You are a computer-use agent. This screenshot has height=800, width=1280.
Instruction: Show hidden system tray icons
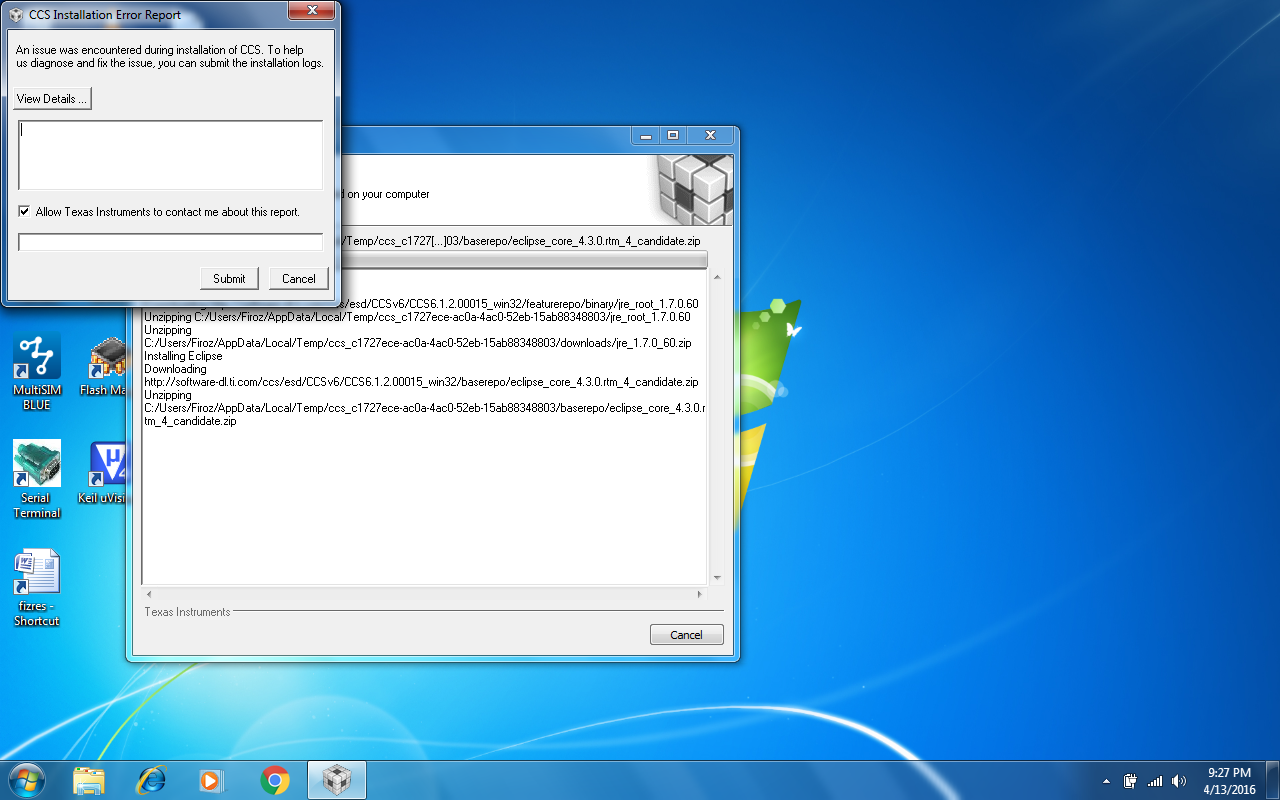[x=1106, y=781]
